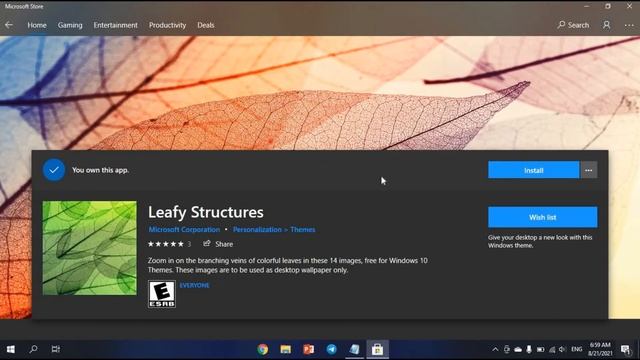Open taskbar search

click(33, 349)
